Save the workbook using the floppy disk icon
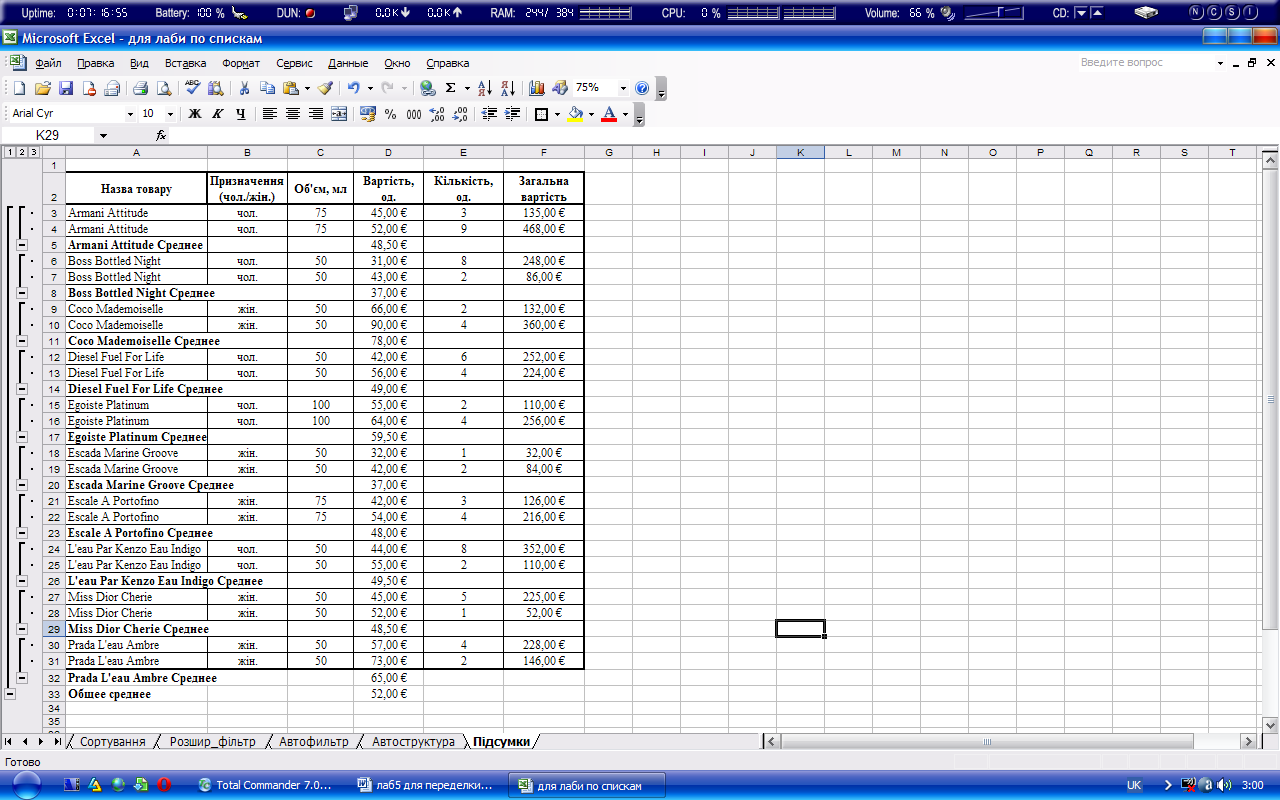1280x800 pixels. tap(65, 88)
